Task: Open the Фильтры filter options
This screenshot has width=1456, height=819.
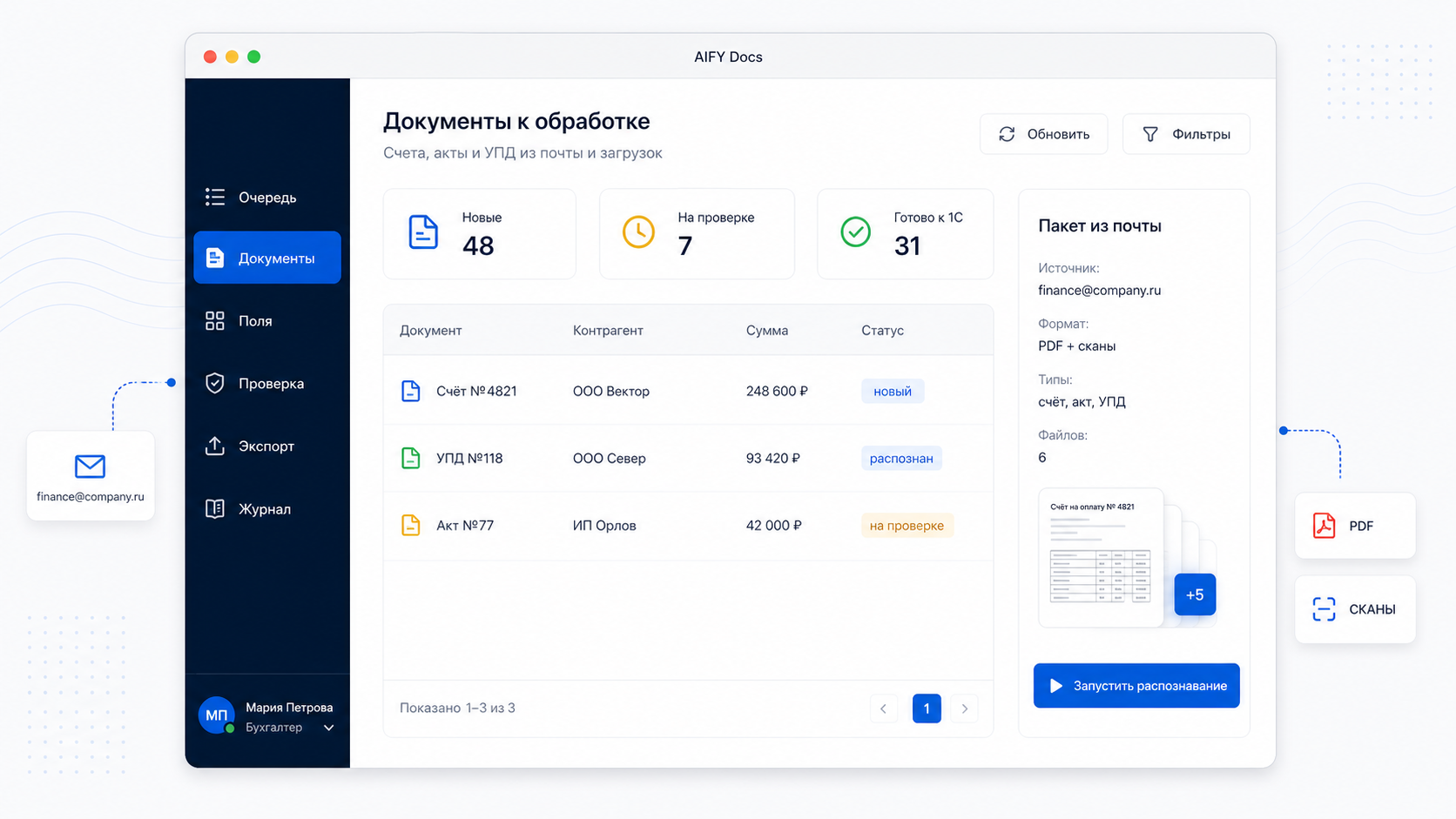Action: pyautogui.click(x=1186, y=134)
